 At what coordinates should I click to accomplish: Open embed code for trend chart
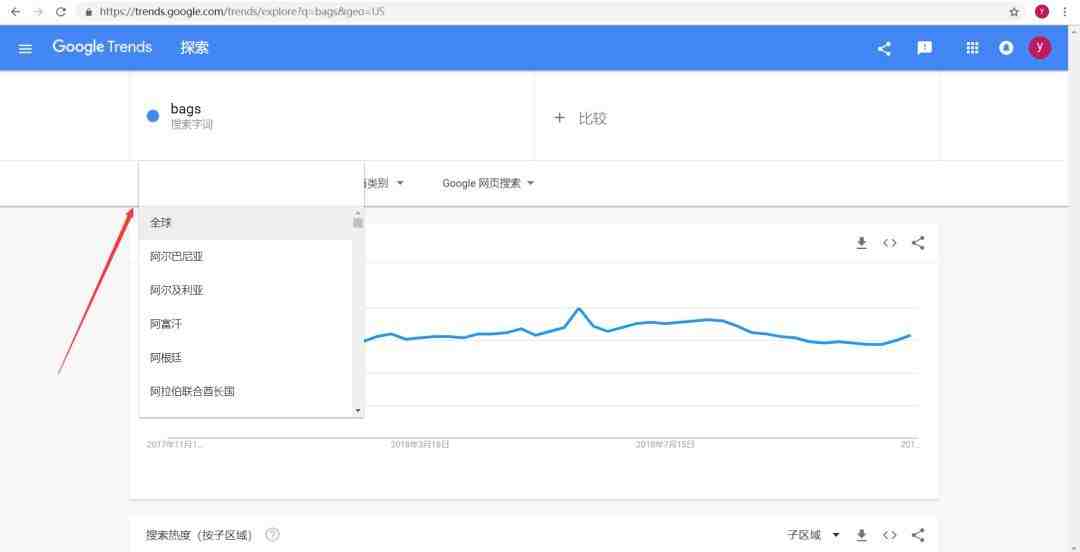tap(890, 243)
